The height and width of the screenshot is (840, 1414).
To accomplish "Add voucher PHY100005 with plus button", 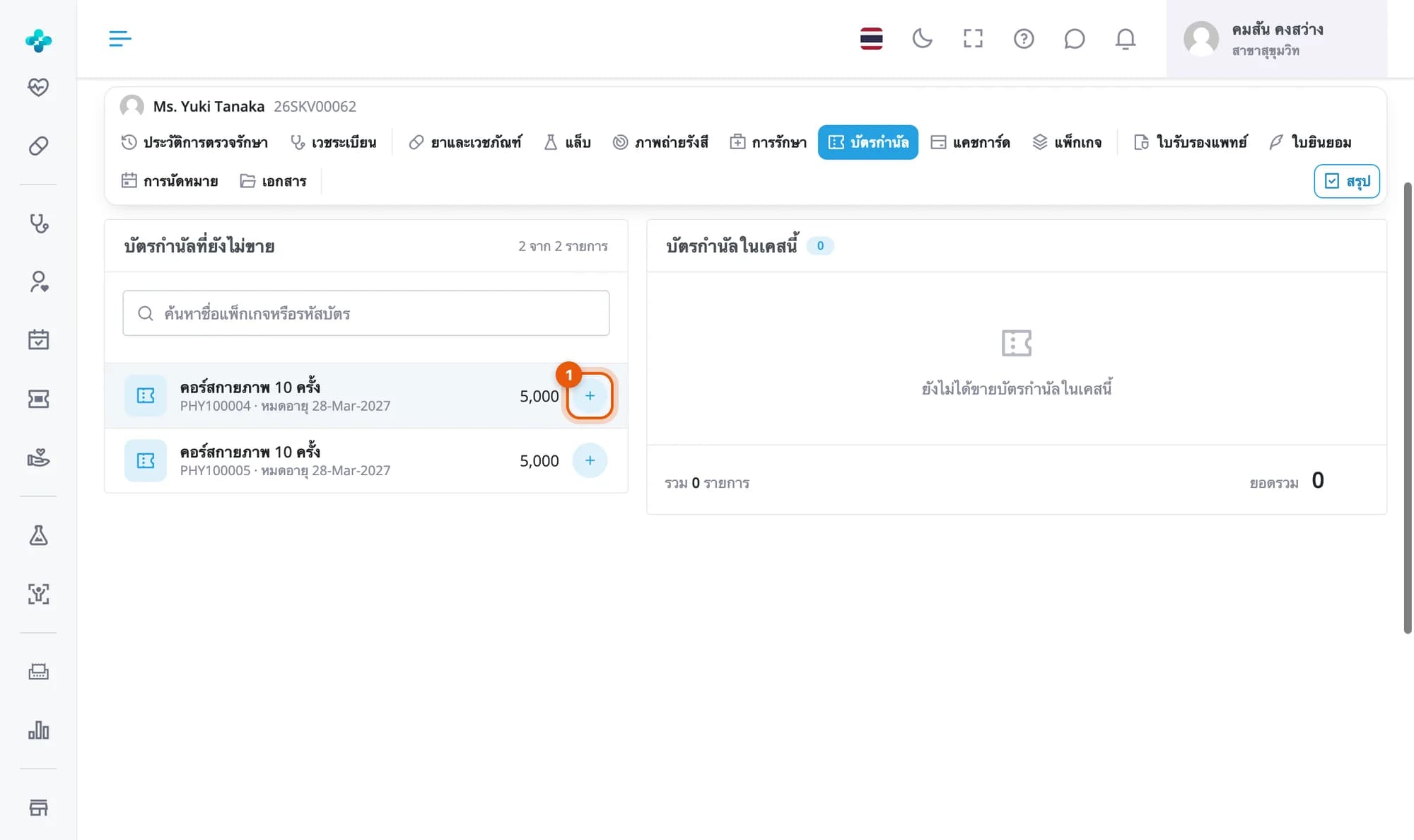I will click(x=590, y=460).
